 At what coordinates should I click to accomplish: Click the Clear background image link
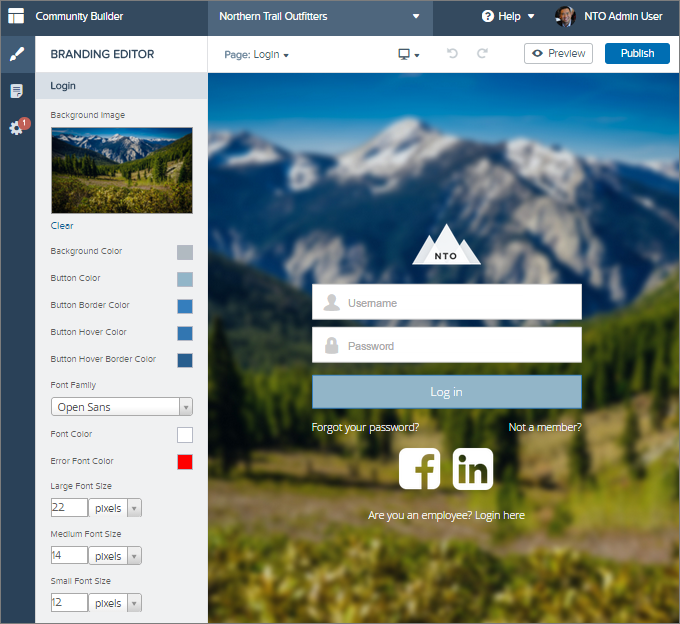(62, 225)
